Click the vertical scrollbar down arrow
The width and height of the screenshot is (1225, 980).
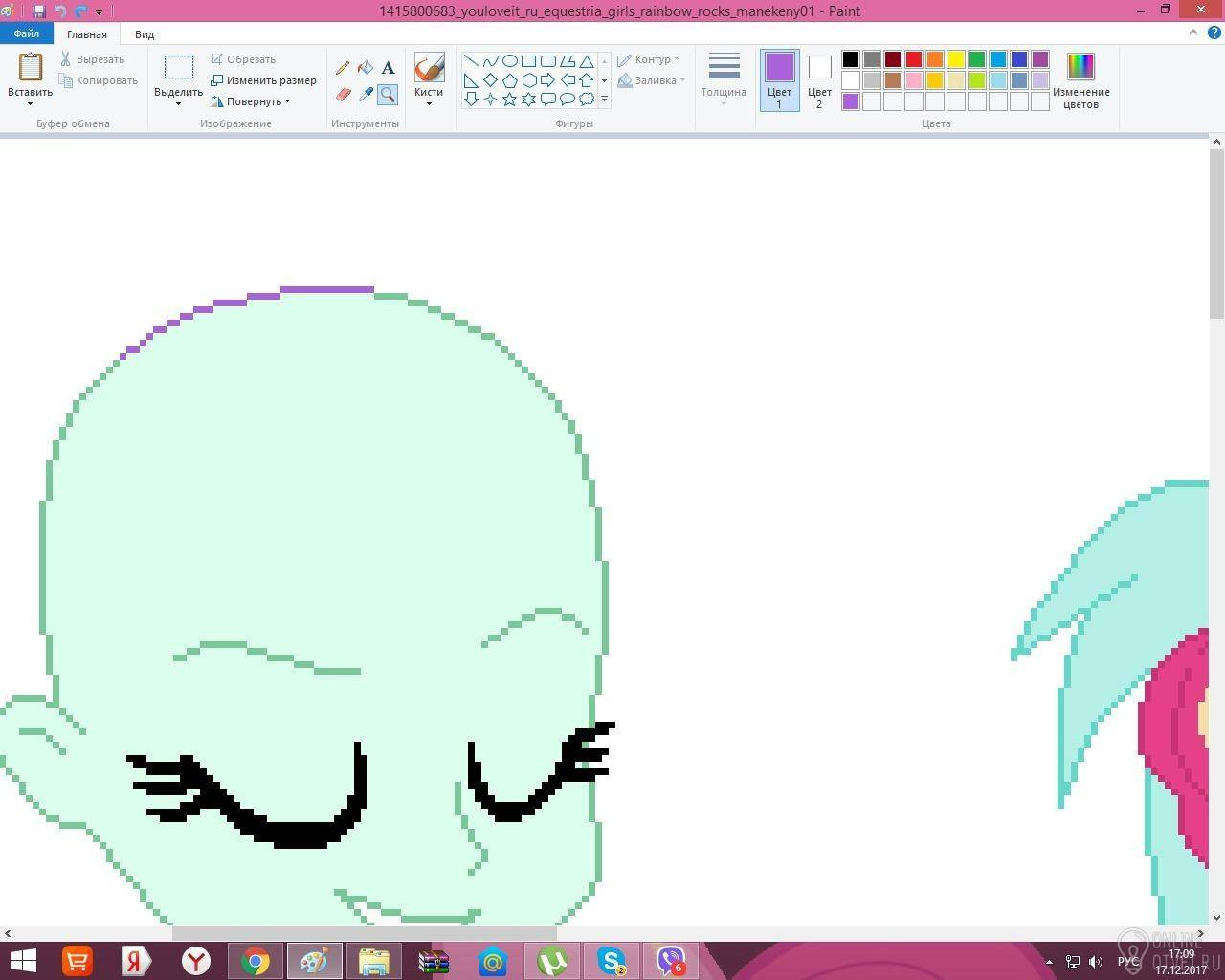click(x=1216, y=918)
